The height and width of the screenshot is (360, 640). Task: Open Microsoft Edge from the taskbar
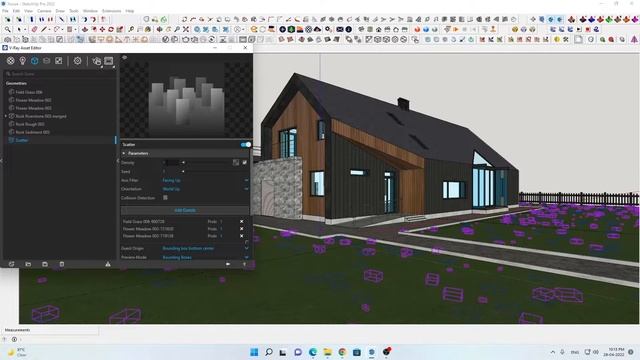click(x=313, y=352)
